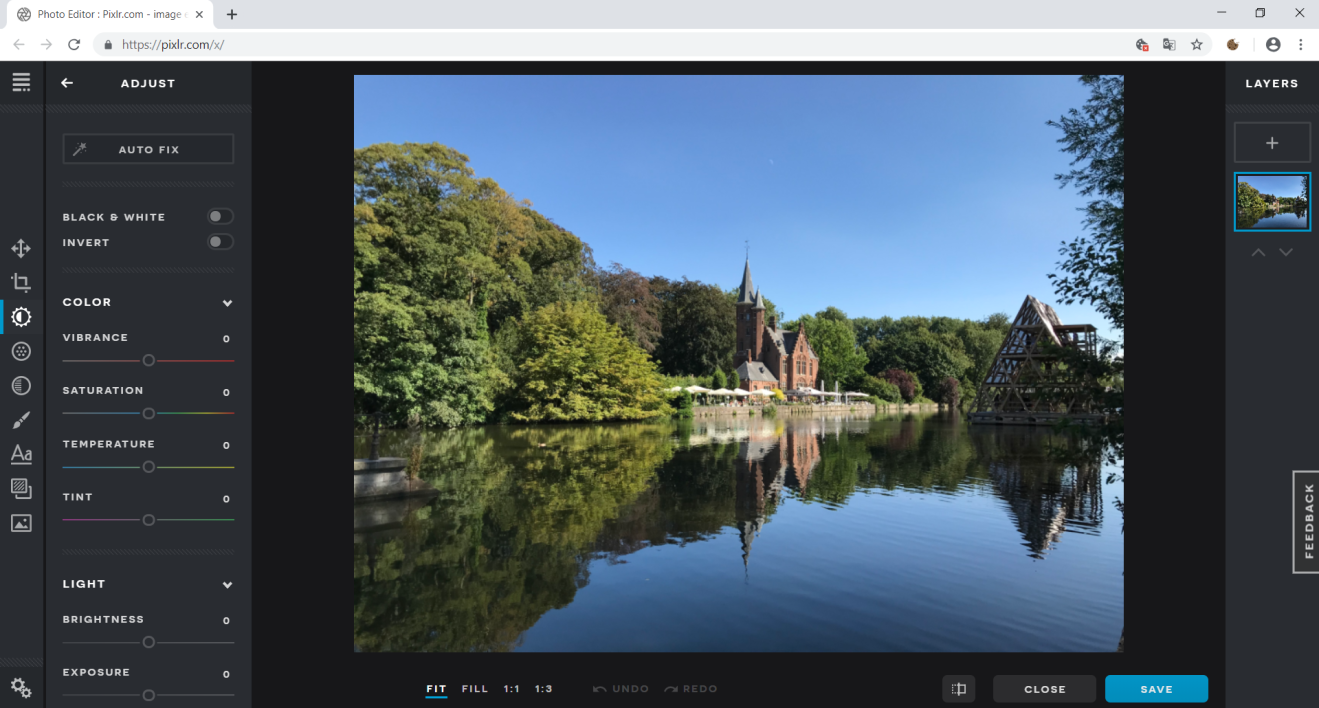Select the Draw brush tool
The height and width of the screenshot is (708, 1319).
pos(21,420)
